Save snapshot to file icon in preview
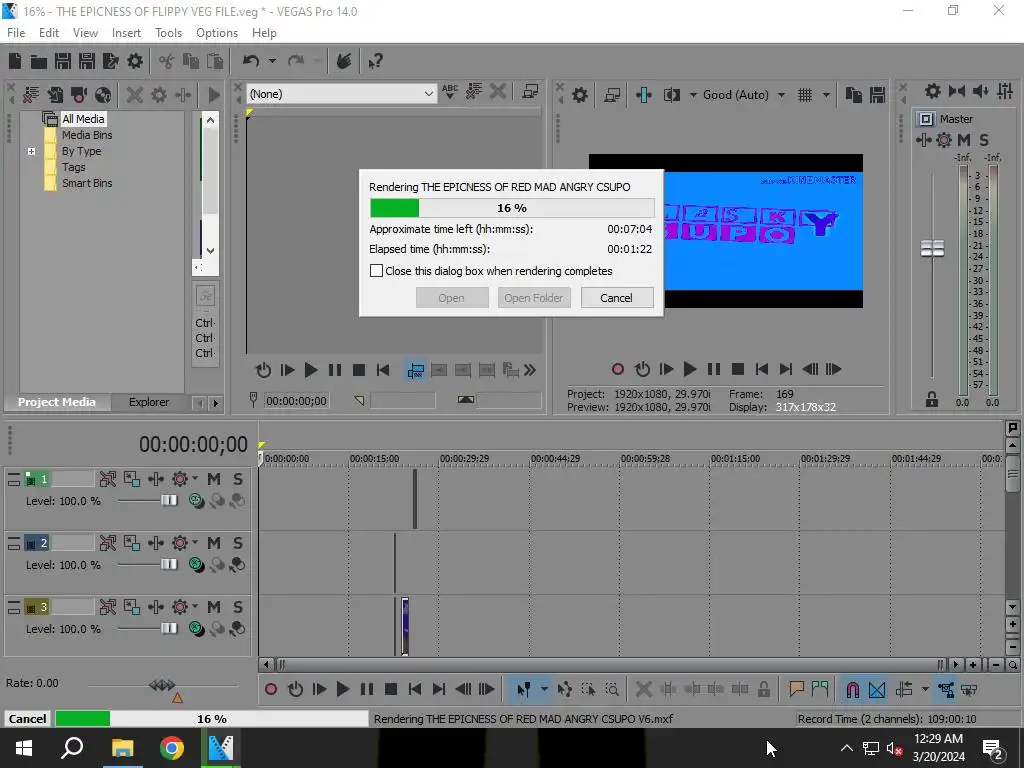Screen dimensions: 1024x768 click(x=877, y=95)
